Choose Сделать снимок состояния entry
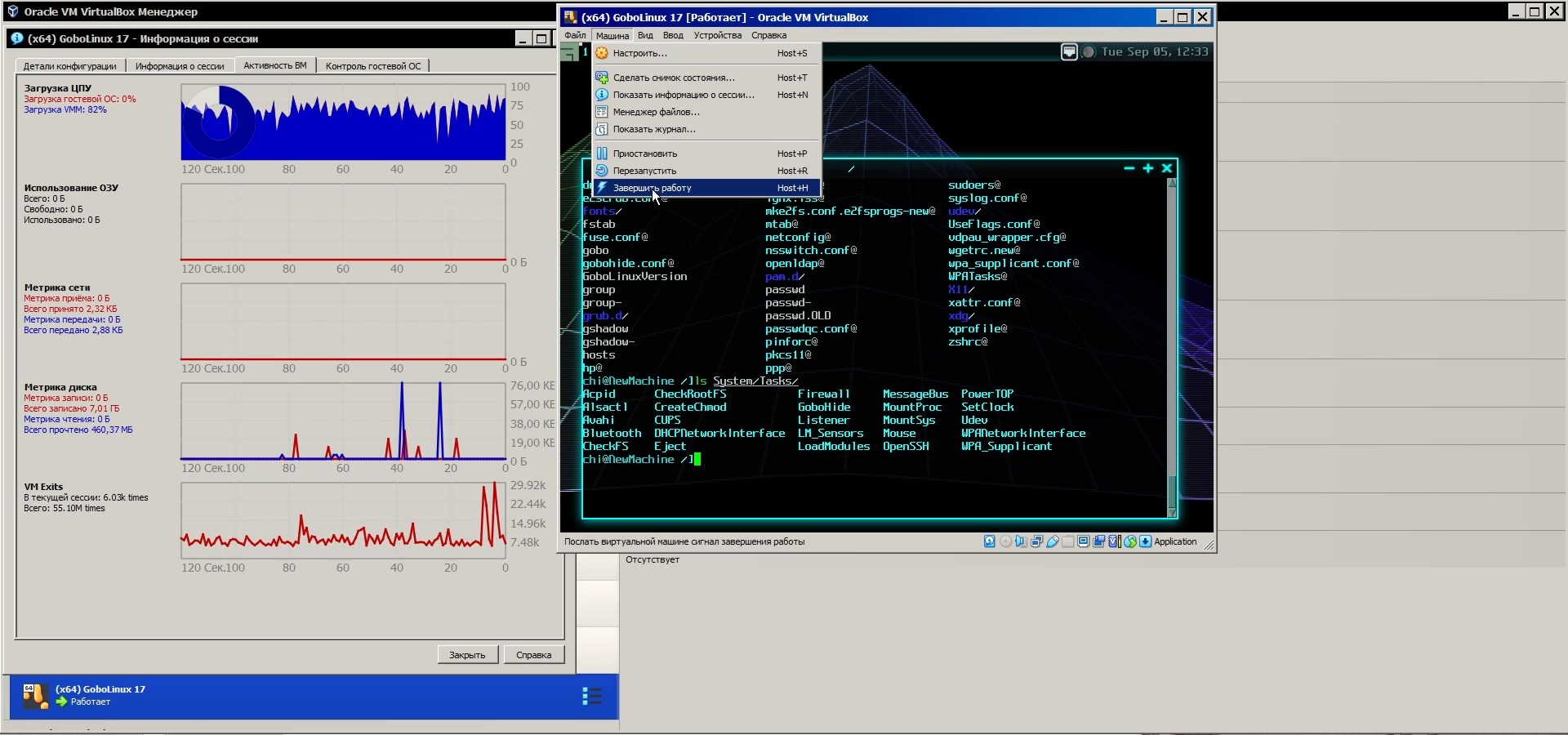 674,78
